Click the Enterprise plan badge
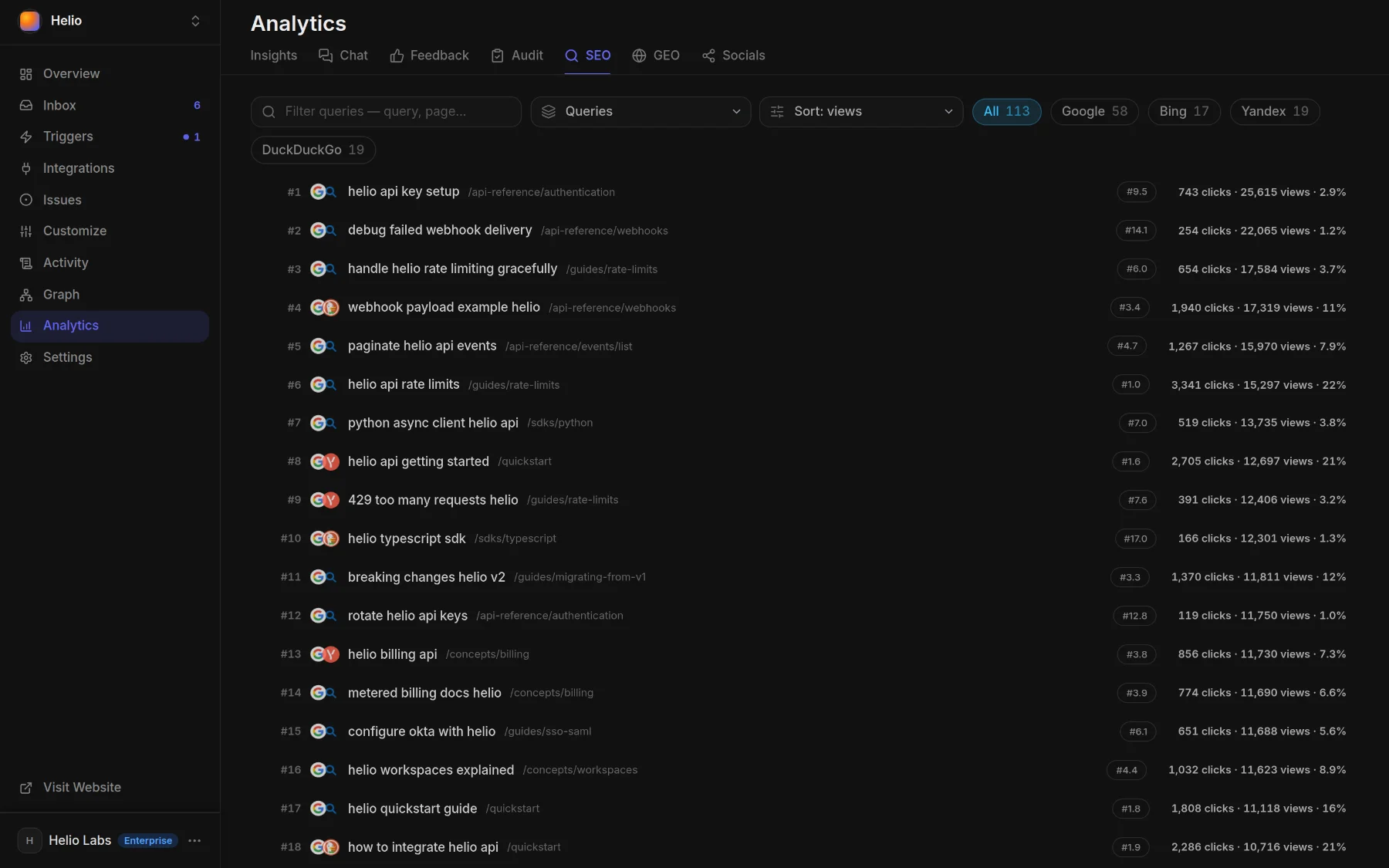This screenshot has width=1389, height=868. click(148, 841)
